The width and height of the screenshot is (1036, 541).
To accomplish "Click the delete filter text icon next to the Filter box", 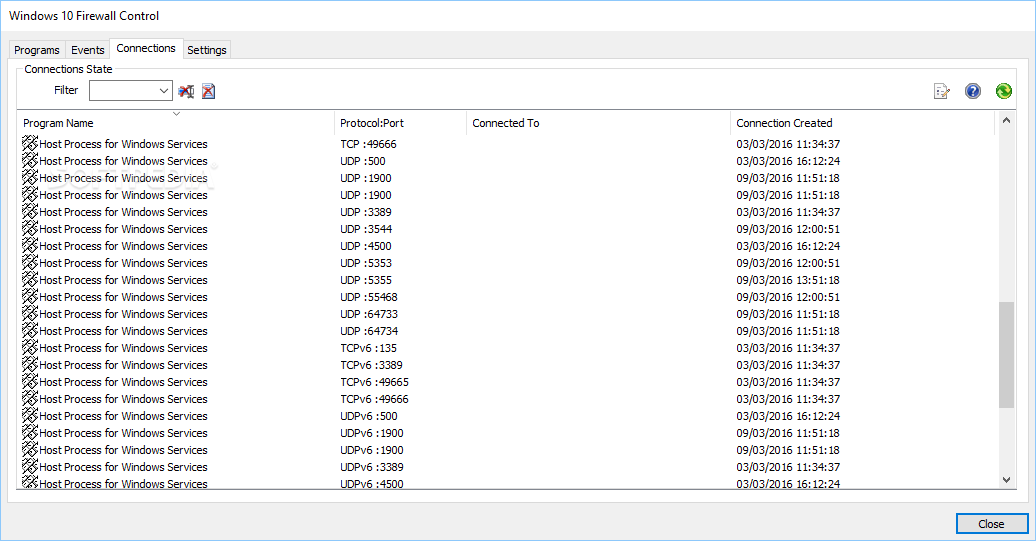I will click(186, 91).
